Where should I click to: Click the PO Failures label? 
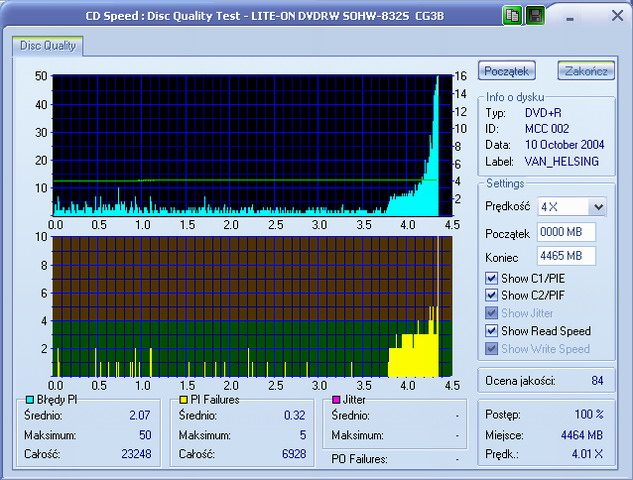coord(359,459)
